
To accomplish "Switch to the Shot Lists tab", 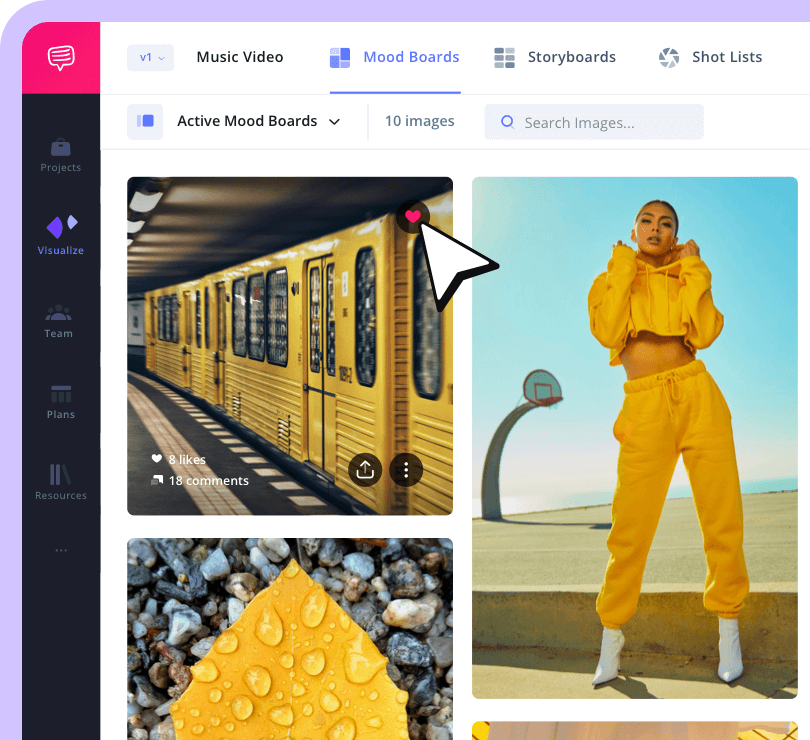I will coord(710,57).
